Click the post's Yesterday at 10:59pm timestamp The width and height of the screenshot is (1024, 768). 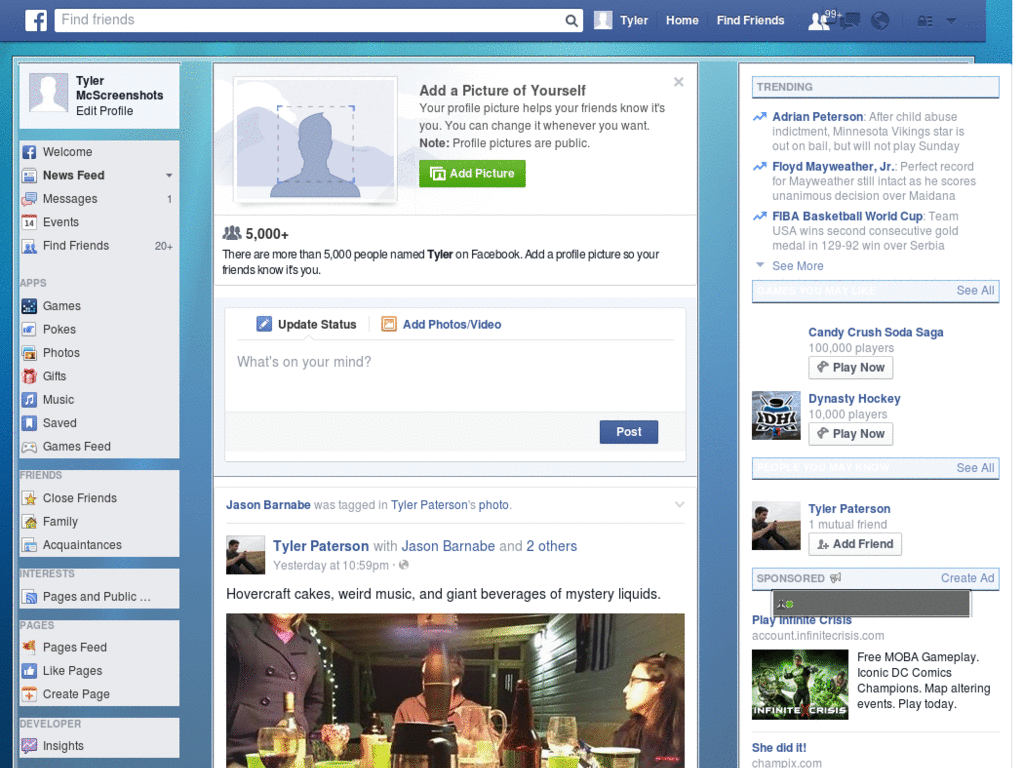pos(330,566)
